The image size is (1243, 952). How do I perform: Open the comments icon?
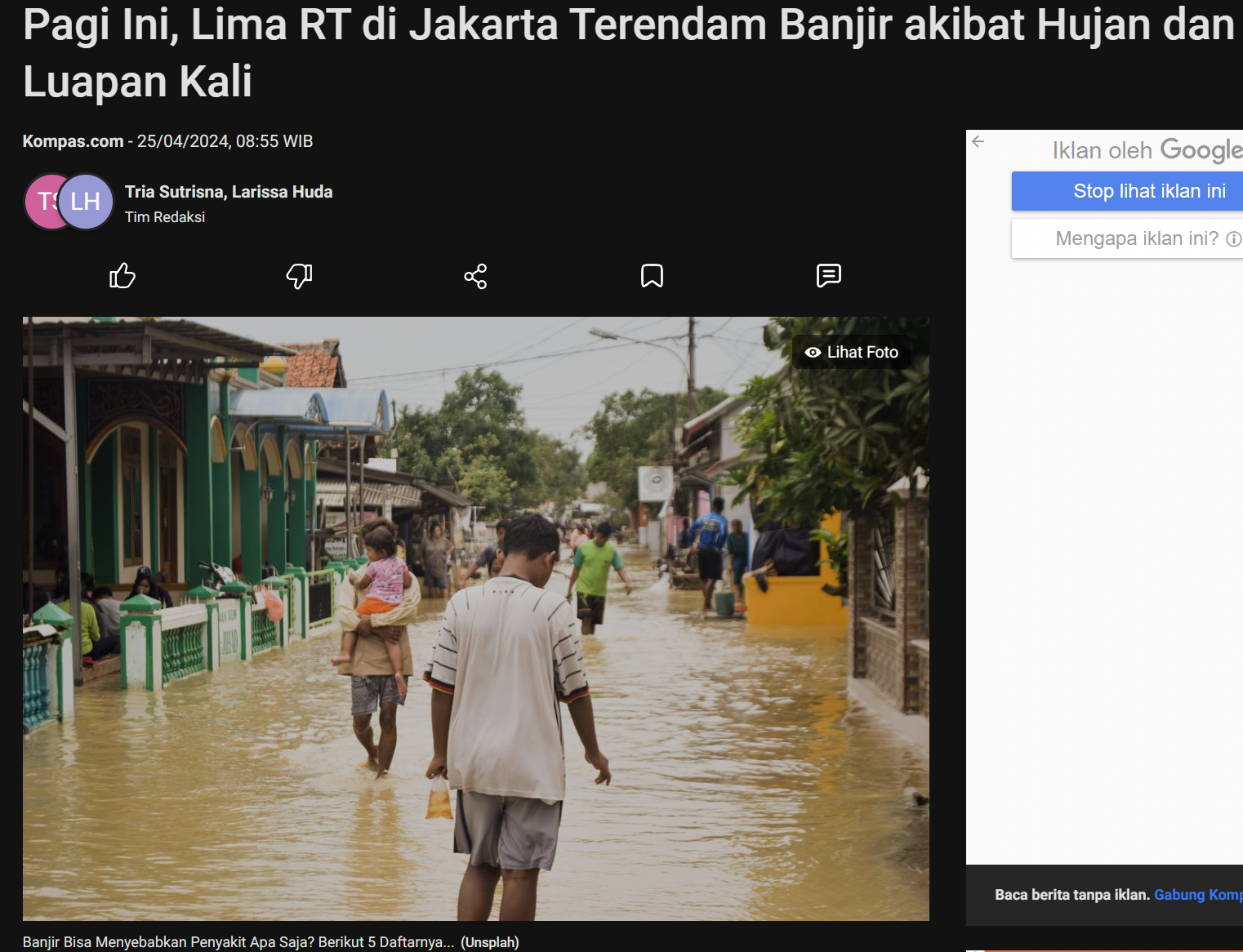828,276
